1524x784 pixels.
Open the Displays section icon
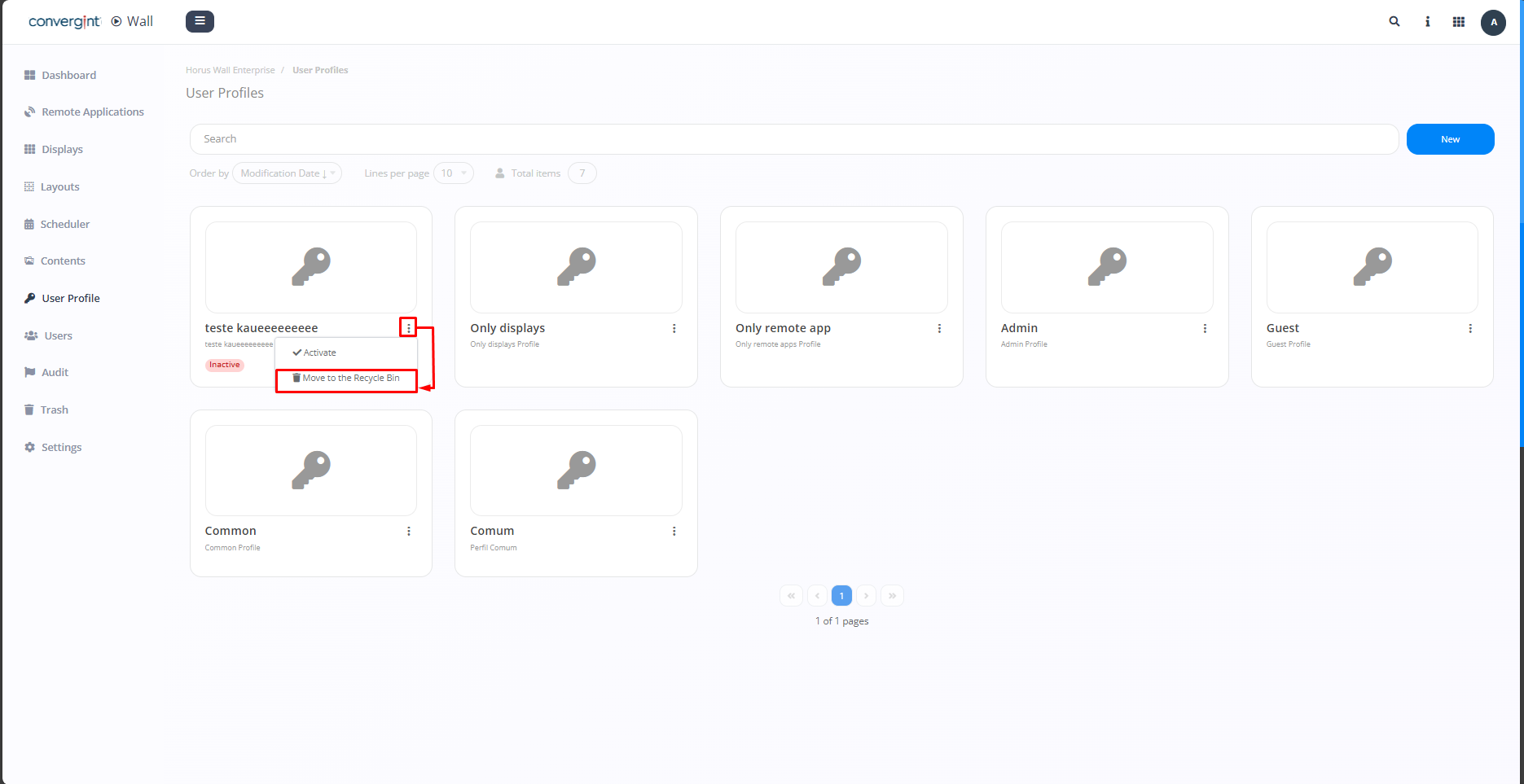pyautogui.click(x=29, y=149)
